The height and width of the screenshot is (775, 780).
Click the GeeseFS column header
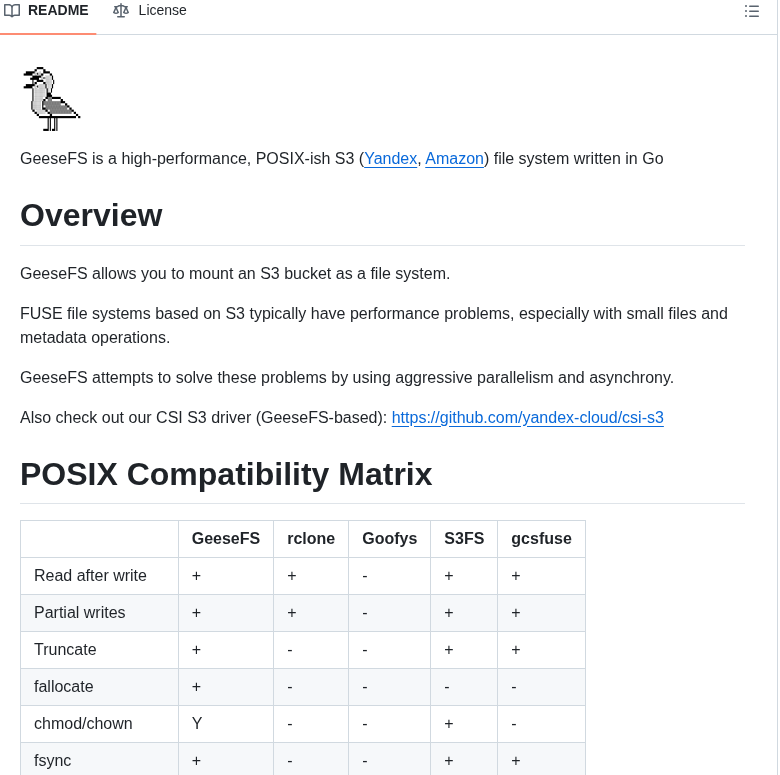225,539
